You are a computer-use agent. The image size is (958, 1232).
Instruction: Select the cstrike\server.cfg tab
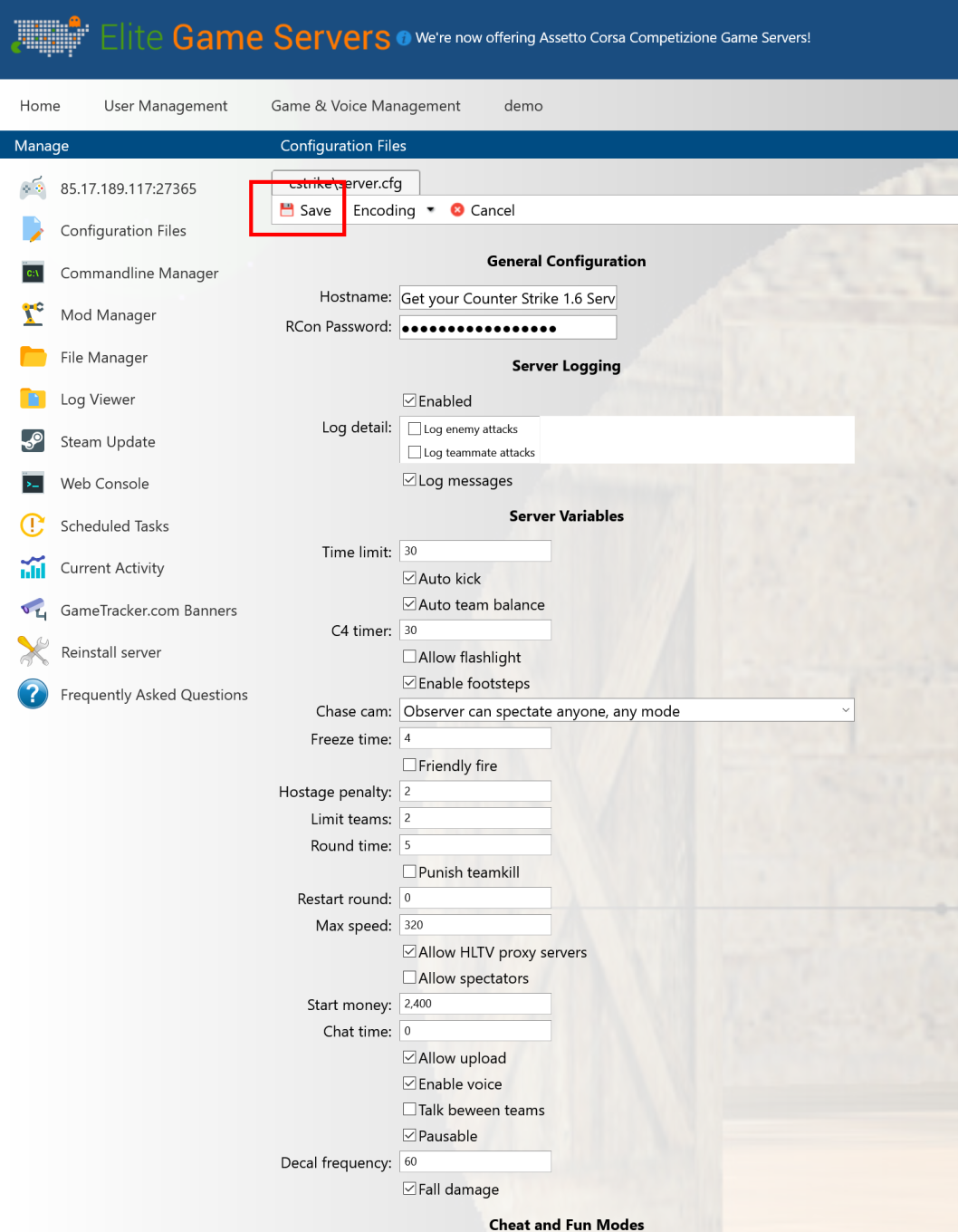point(346,183)
